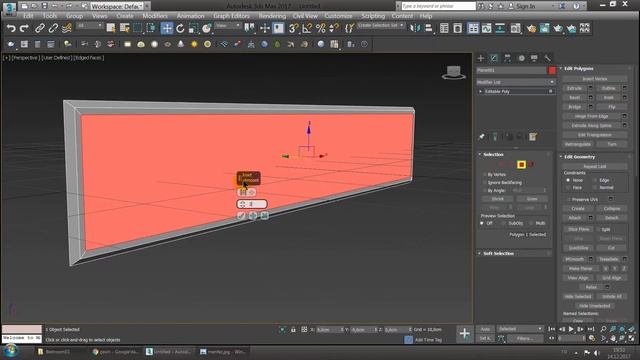Click Maximize Viewport Toggle icon
Viewport: 640px width, 360px height.
tap(631, 338)
